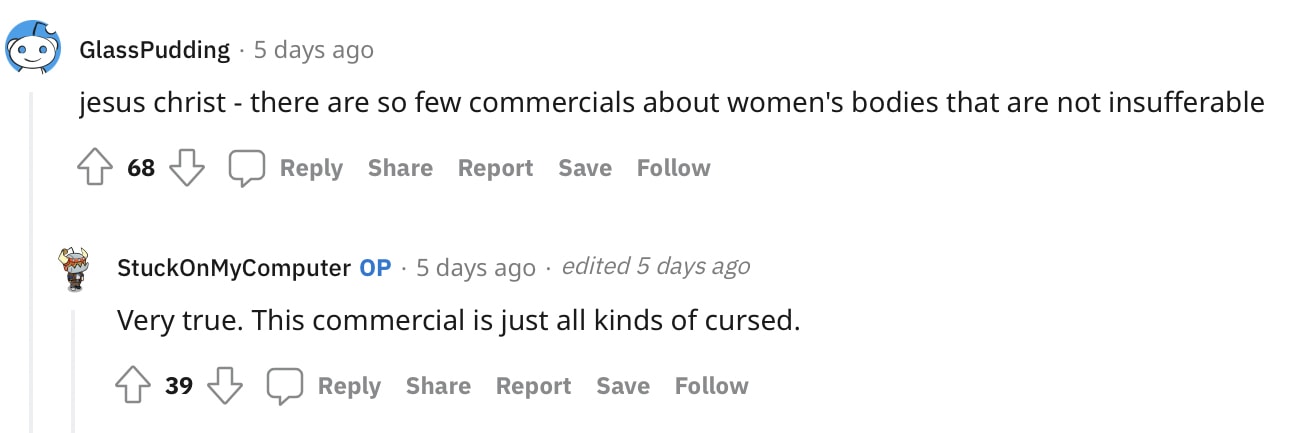Downvote StuckOnMyComputer's reply
The height and width of the screenshot is (433, 1290).
point(224,386)
